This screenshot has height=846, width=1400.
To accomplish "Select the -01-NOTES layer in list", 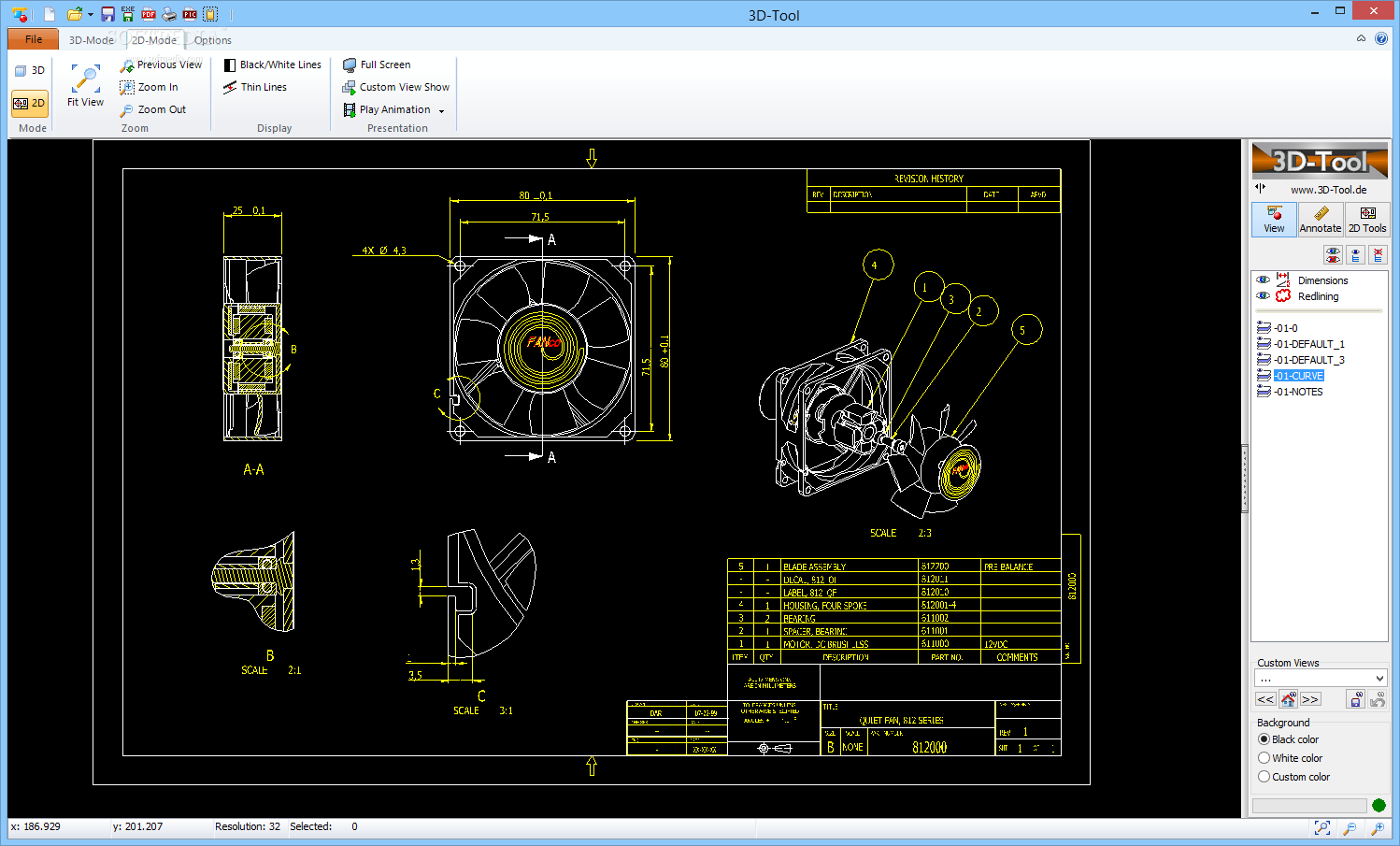I will (1298, 392).
